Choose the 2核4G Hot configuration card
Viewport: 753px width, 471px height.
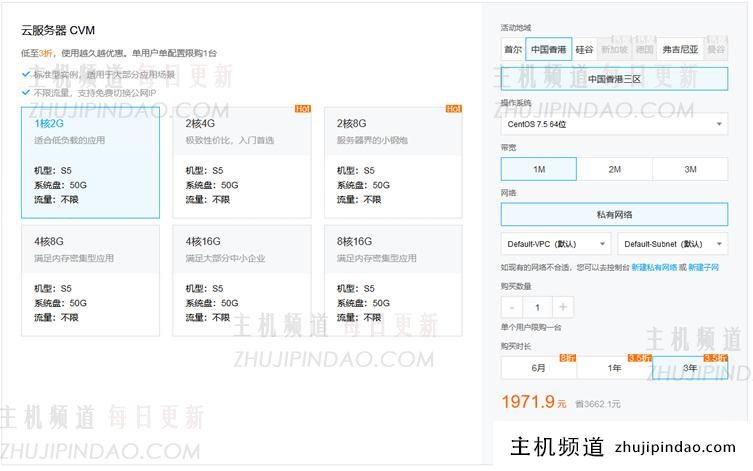click(x=242, y=162)
